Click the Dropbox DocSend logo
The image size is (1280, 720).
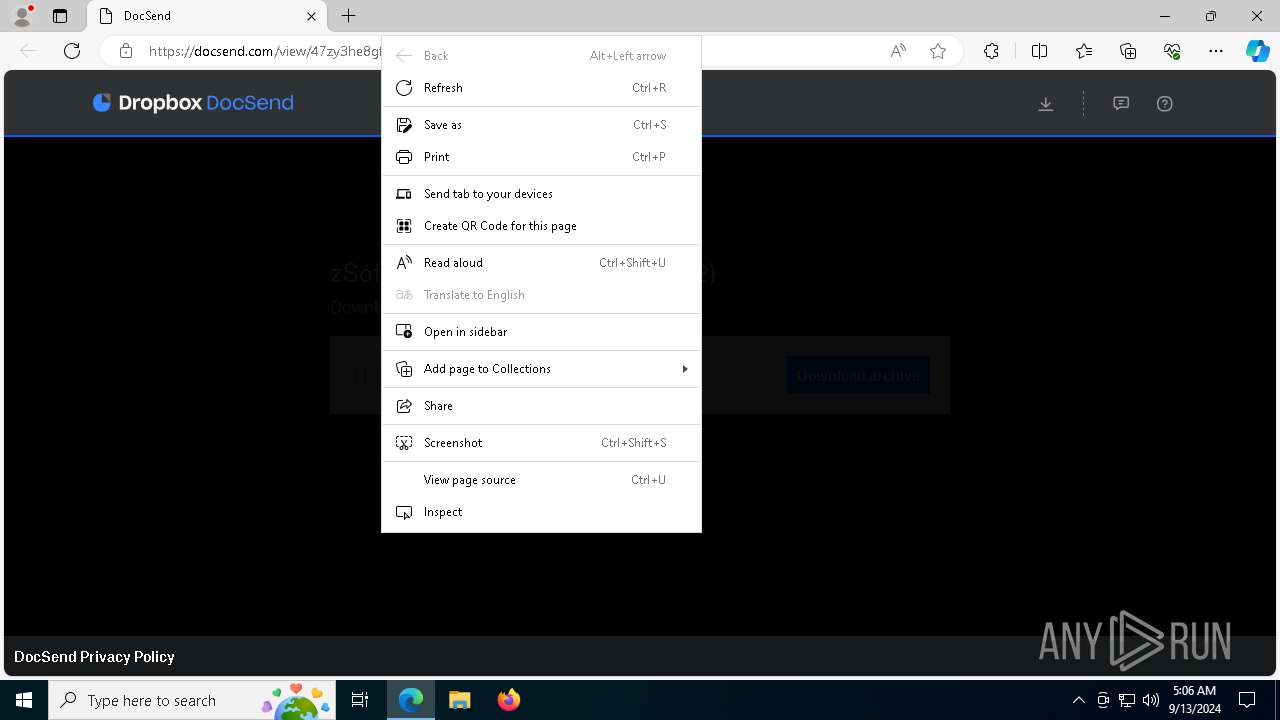click(x=193, y=103)
